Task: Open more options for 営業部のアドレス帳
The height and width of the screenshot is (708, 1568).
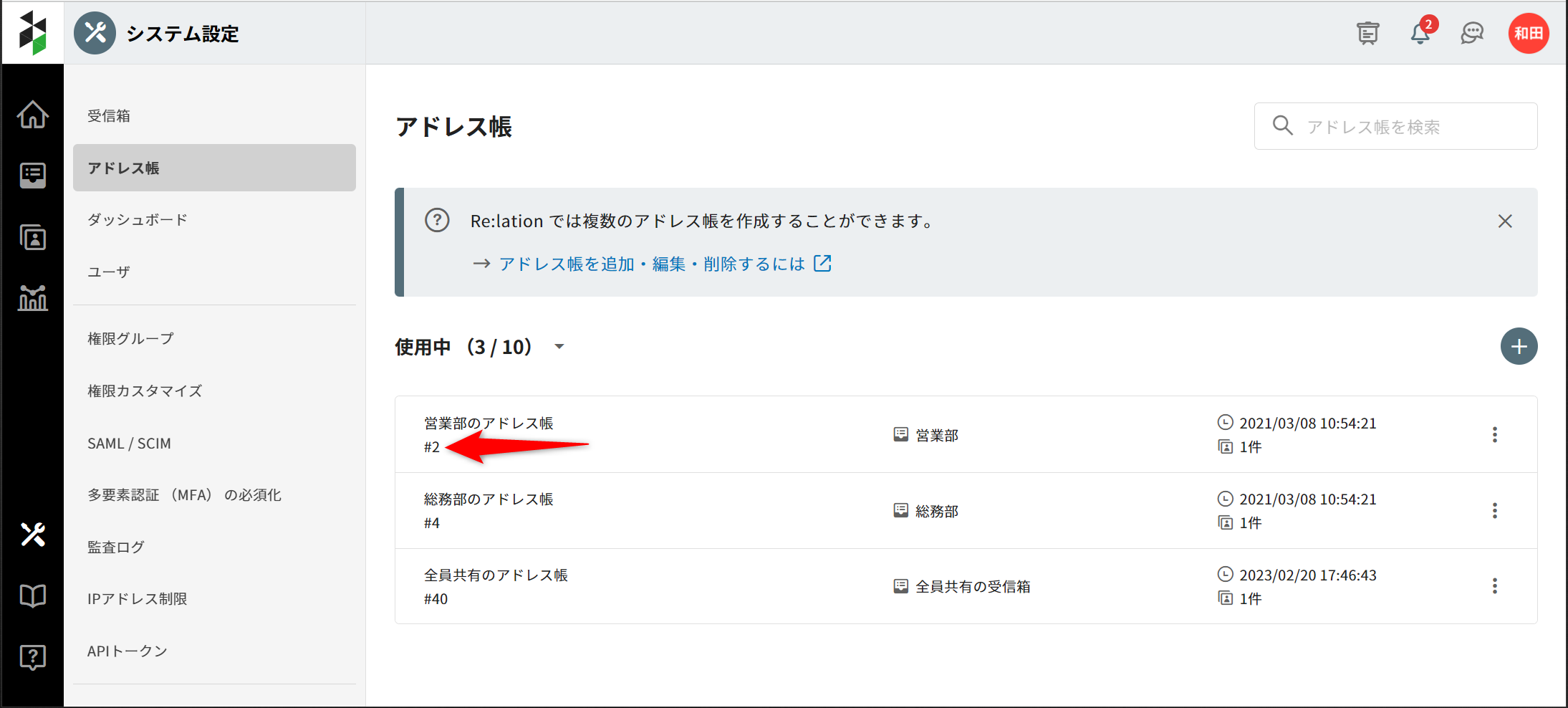Action: (x=1494, y=435)
